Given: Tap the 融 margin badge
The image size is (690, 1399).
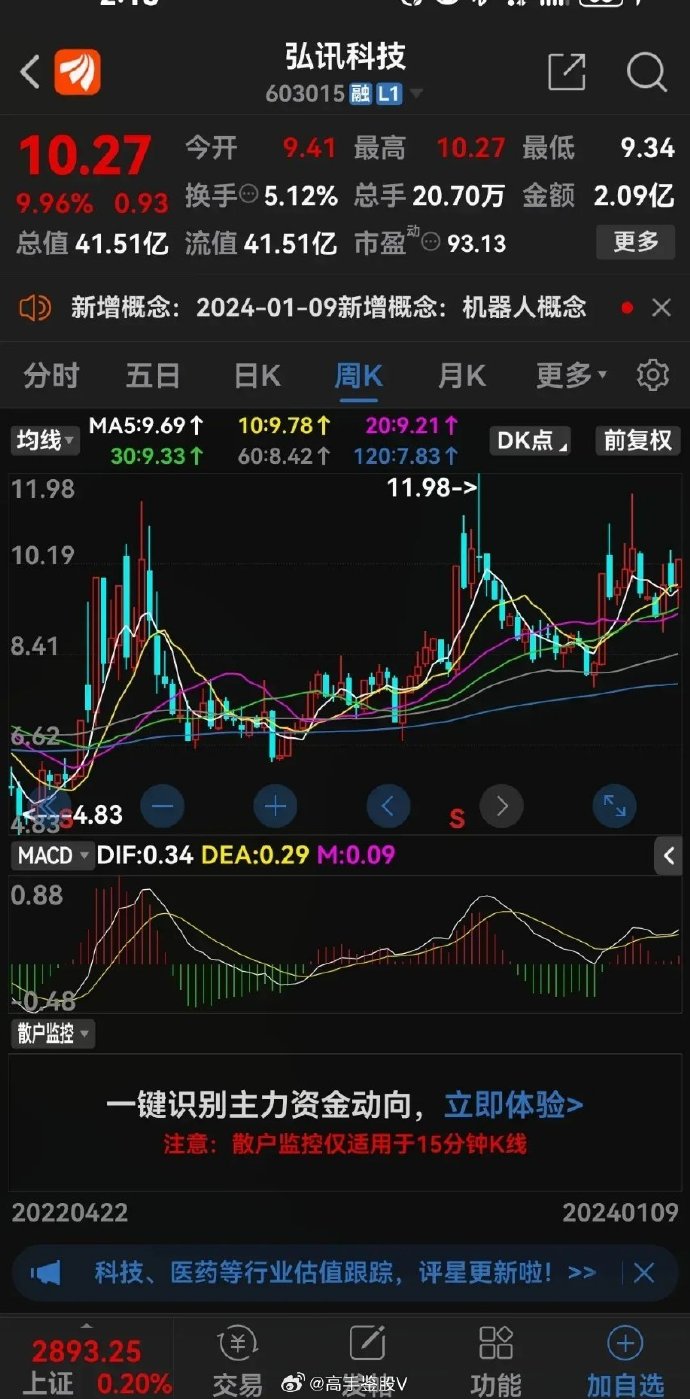Looking at the screenshot, I should tap(360, 94).
